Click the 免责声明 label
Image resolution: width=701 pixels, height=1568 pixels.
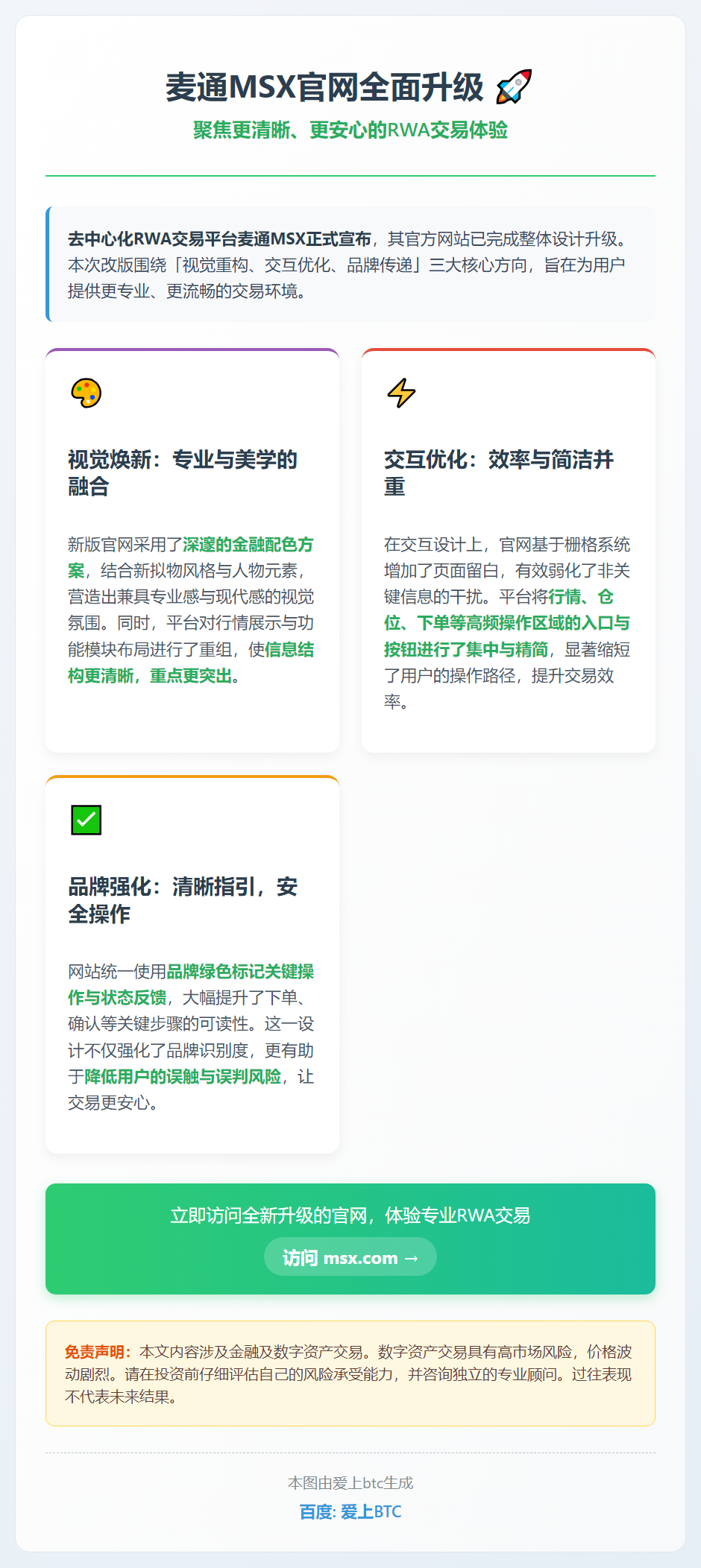pyautogui.click(x=98, y=1351)
